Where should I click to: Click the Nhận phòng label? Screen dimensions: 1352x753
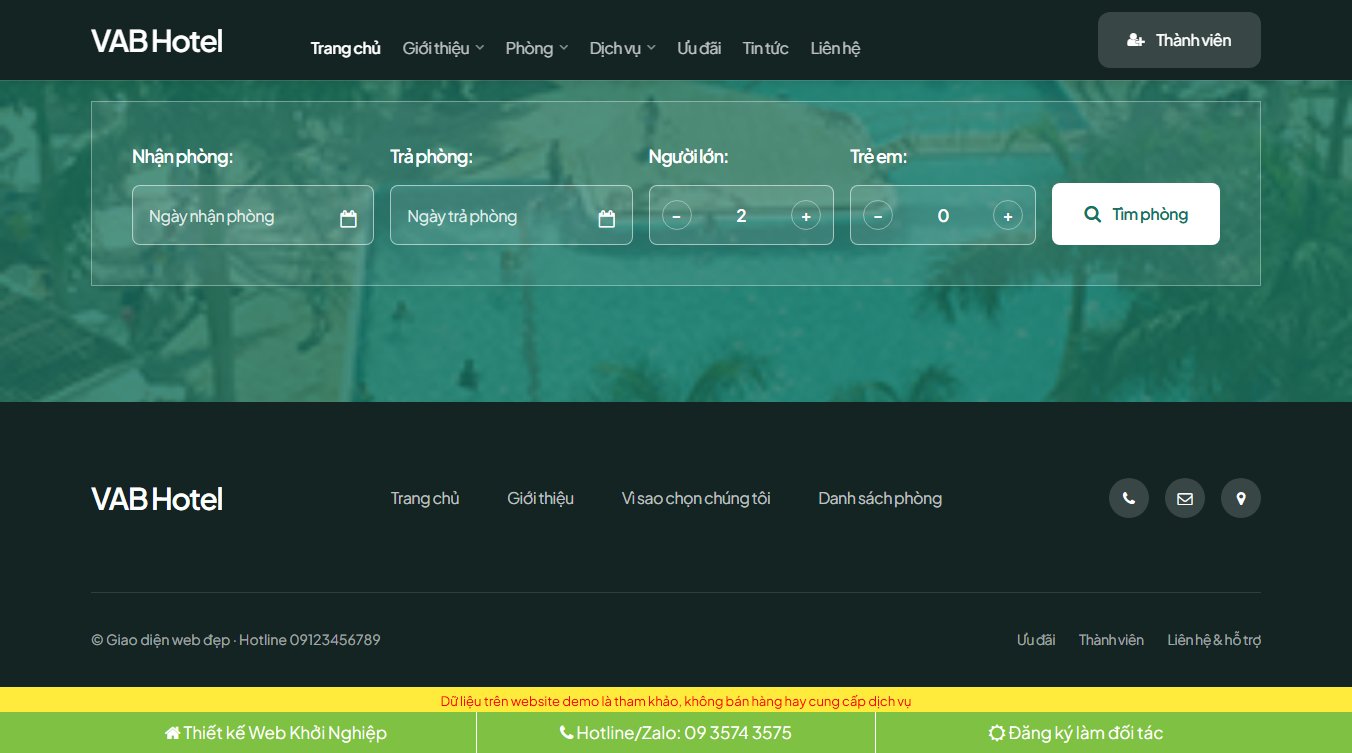click(x=182, y=157)
